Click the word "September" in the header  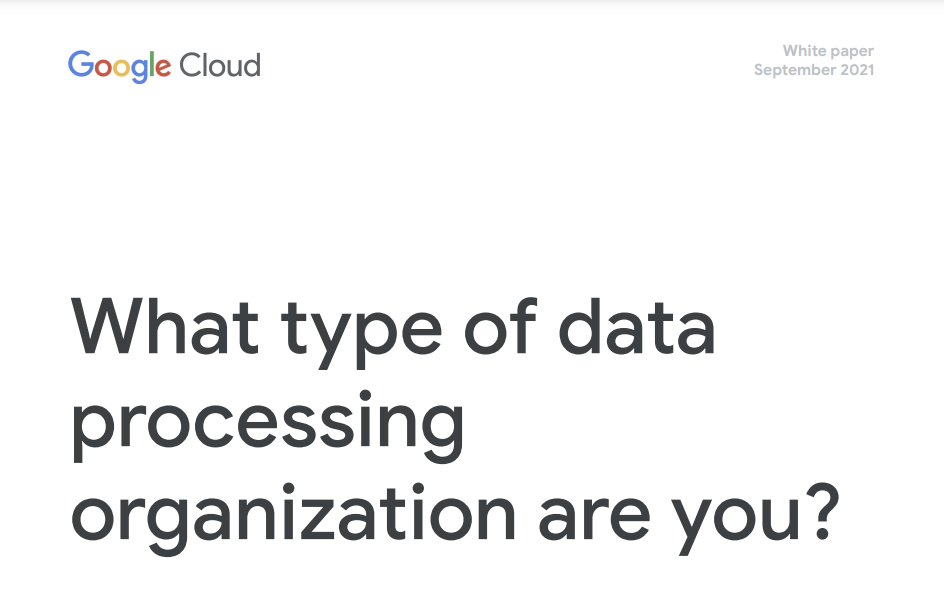(x=796, y=70)
